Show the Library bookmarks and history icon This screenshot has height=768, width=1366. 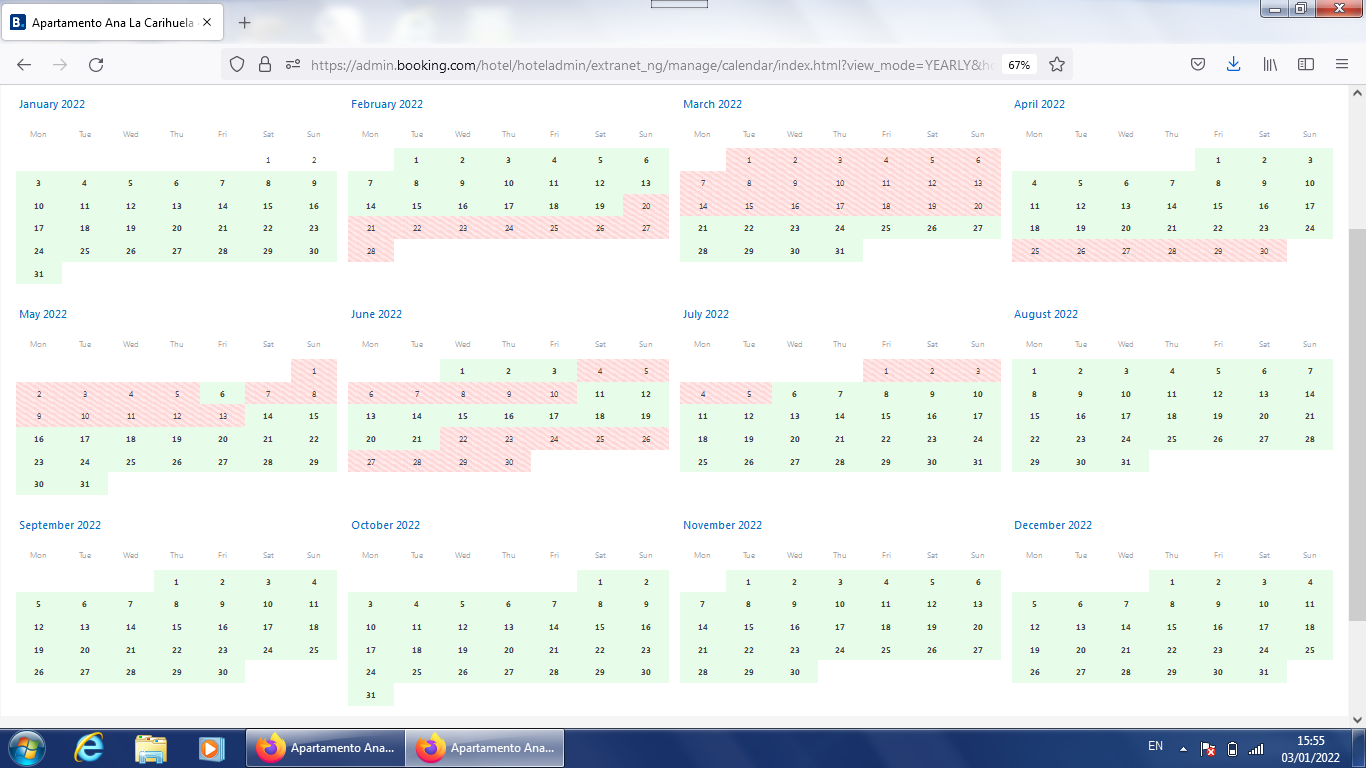click(x=1270, y=64)
